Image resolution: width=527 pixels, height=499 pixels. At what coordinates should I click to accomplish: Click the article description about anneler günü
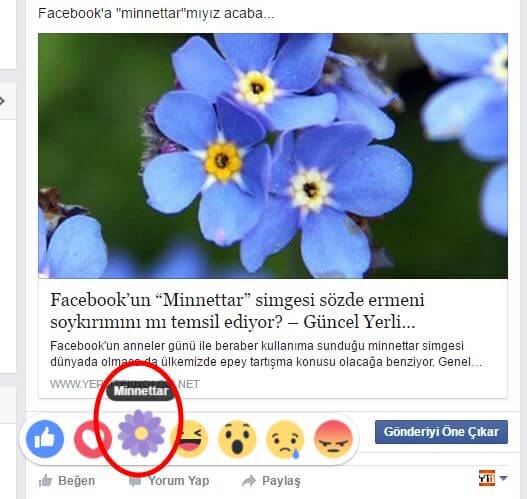coord(266,354)
